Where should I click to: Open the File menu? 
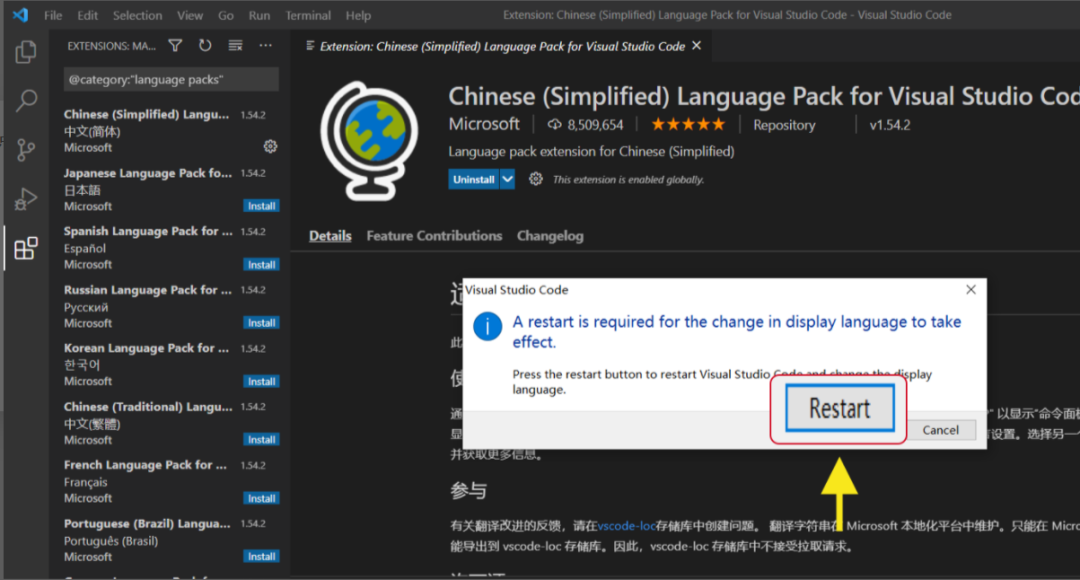point(53,15)
